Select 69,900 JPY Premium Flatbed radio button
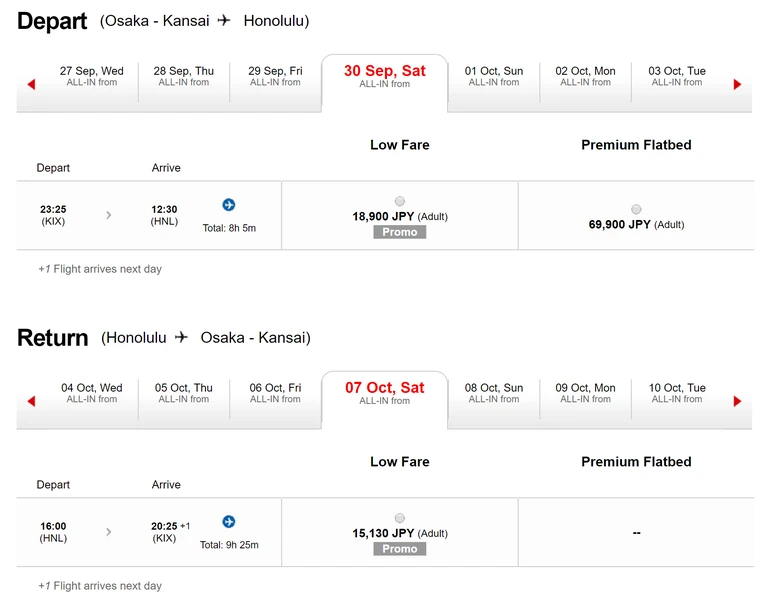 tap(636, 209)
